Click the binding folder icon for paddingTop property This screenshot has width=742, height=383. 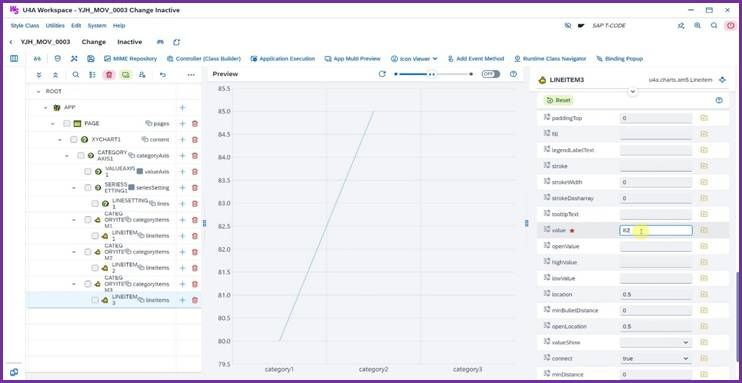704,118
